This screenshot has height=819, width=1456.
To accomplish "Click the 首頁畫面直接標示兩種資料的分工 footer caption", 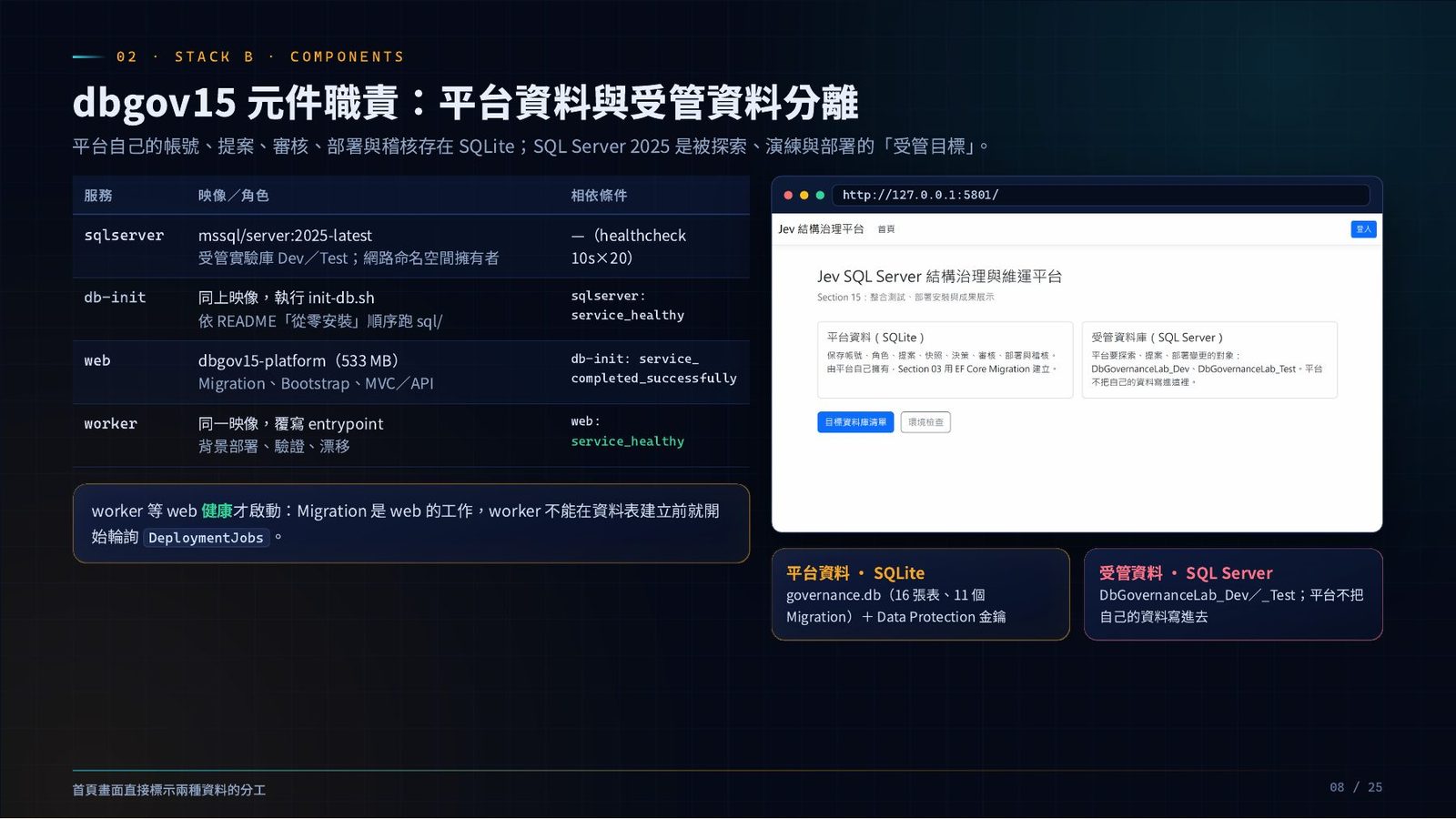I will coord(169,790).
